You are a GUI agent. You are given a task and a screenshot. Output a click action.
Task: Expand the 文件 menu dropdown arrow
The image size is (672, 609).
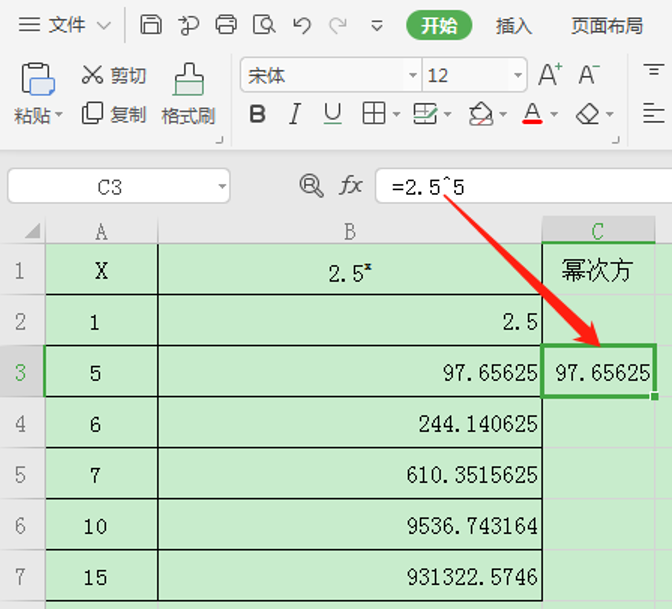(x=104, y=26)
